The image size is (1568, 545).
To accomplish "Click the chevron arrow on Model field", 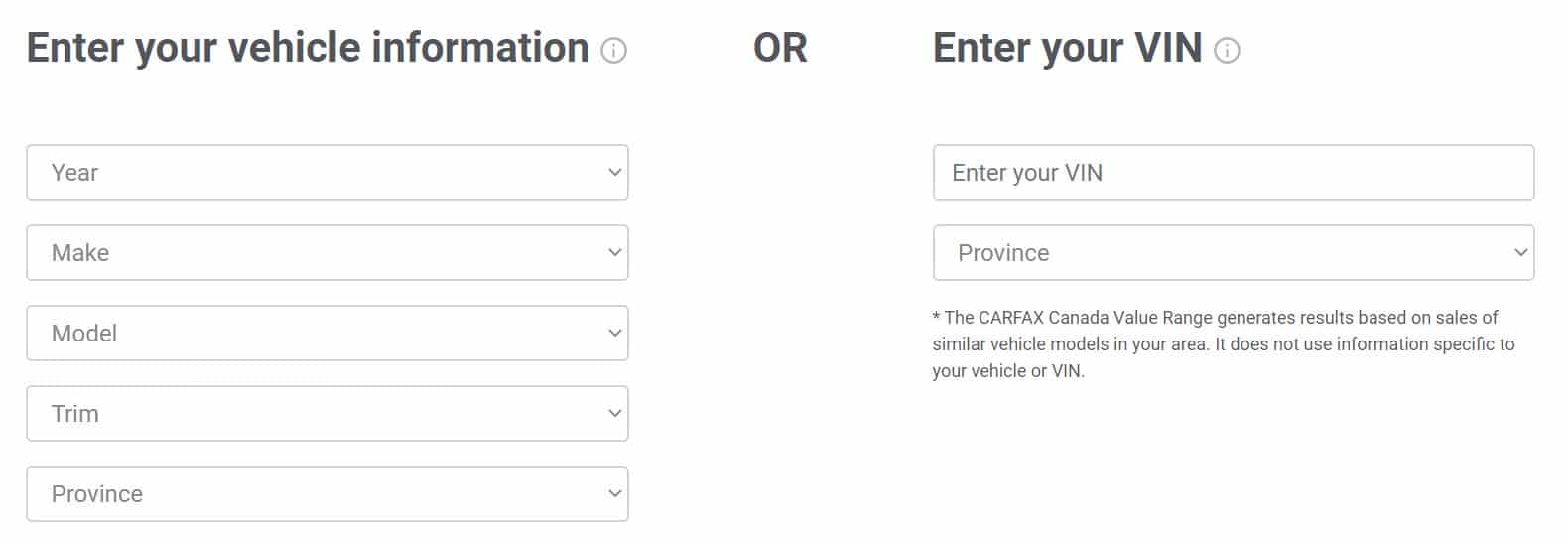I will coord(614,333).
